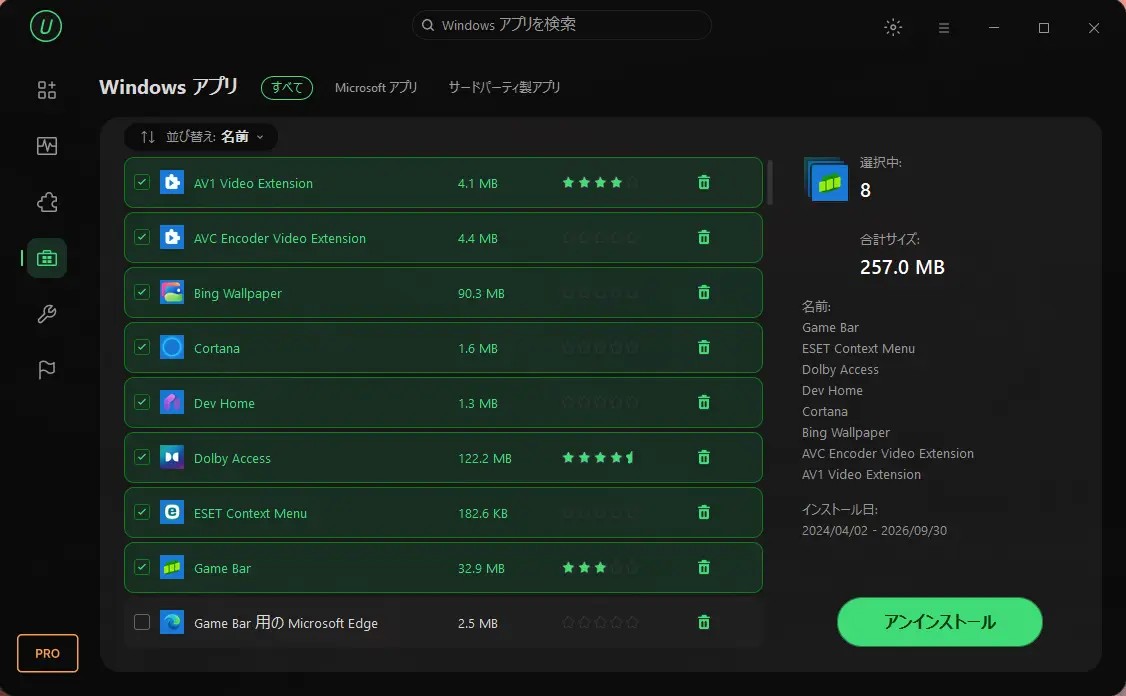The height and width of the screenshot is (696, 1126).
Task: Uncheck AVC Encoder Video Extension checkbox
Action: (142, 237)
